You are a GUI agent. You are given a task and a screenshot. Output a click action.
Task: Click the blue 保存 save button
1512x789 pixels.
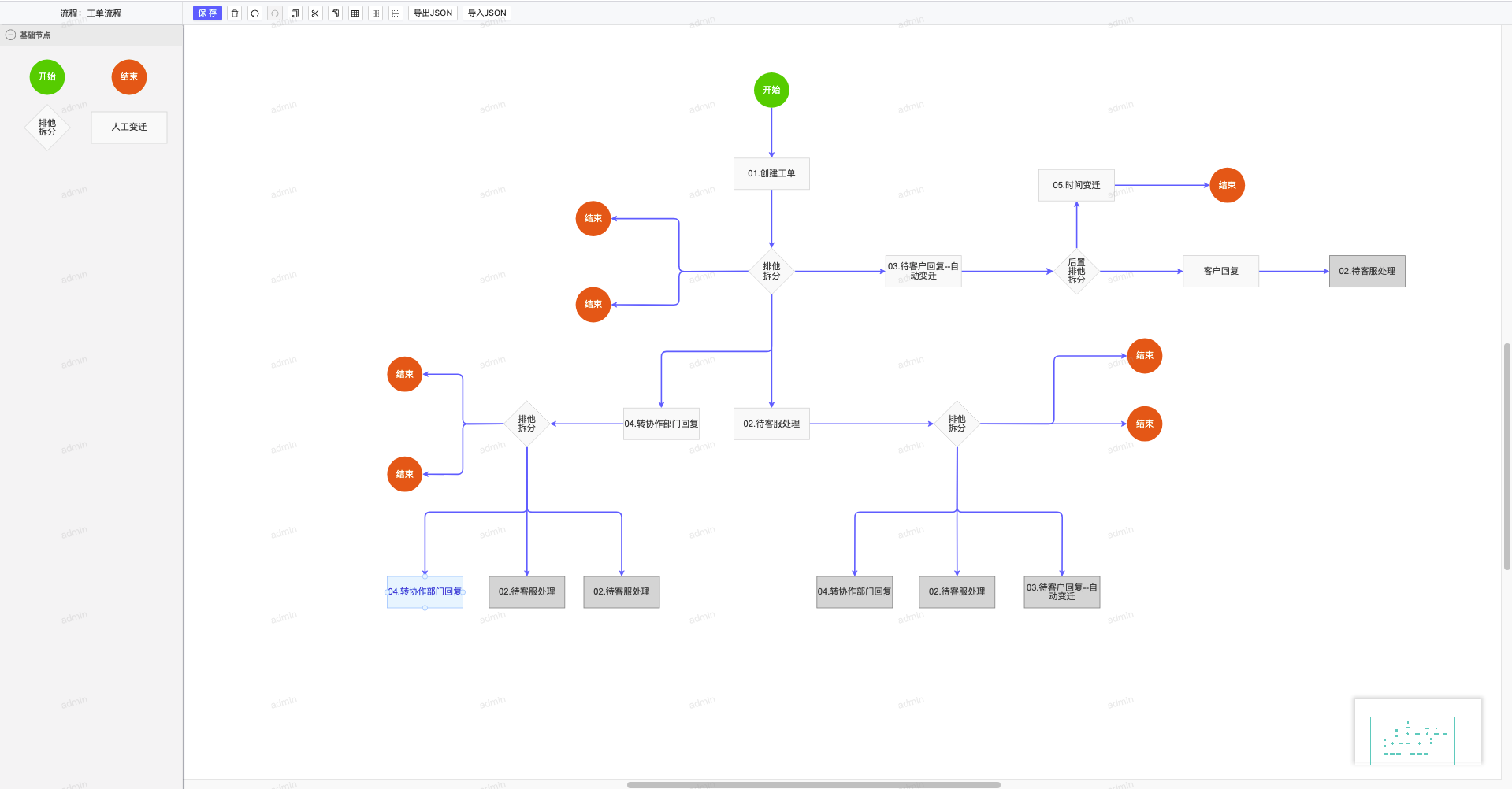(207, 13)
